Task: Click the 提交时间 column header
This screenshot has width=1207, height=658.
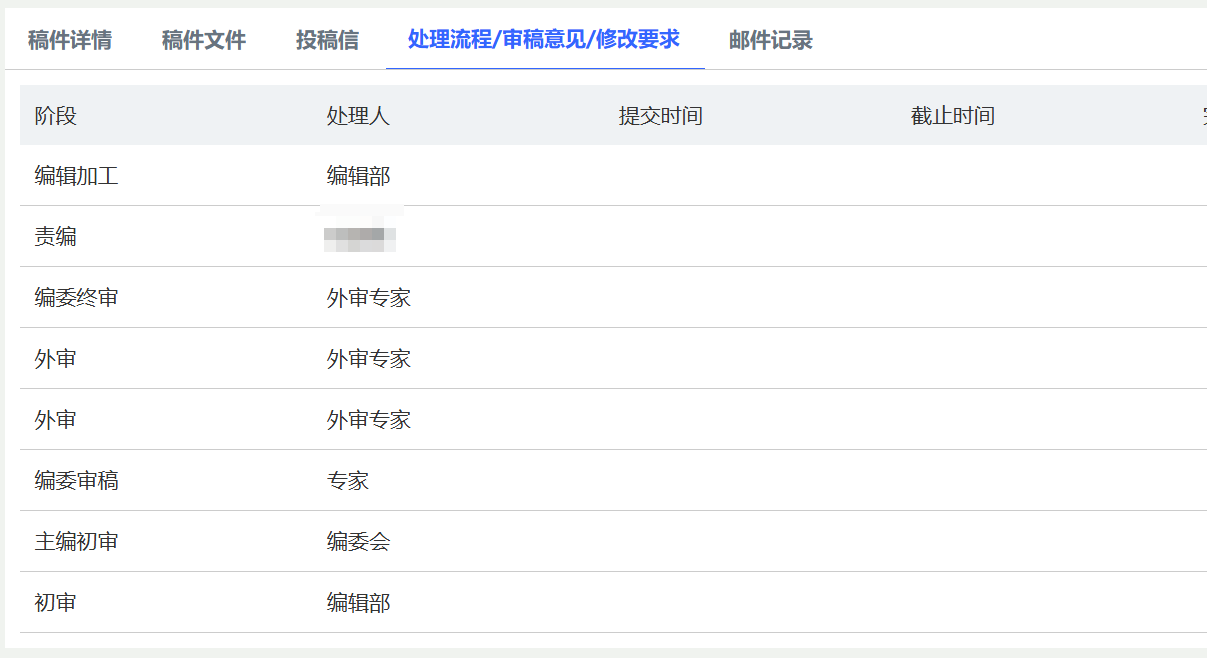Action: [661, 116]
